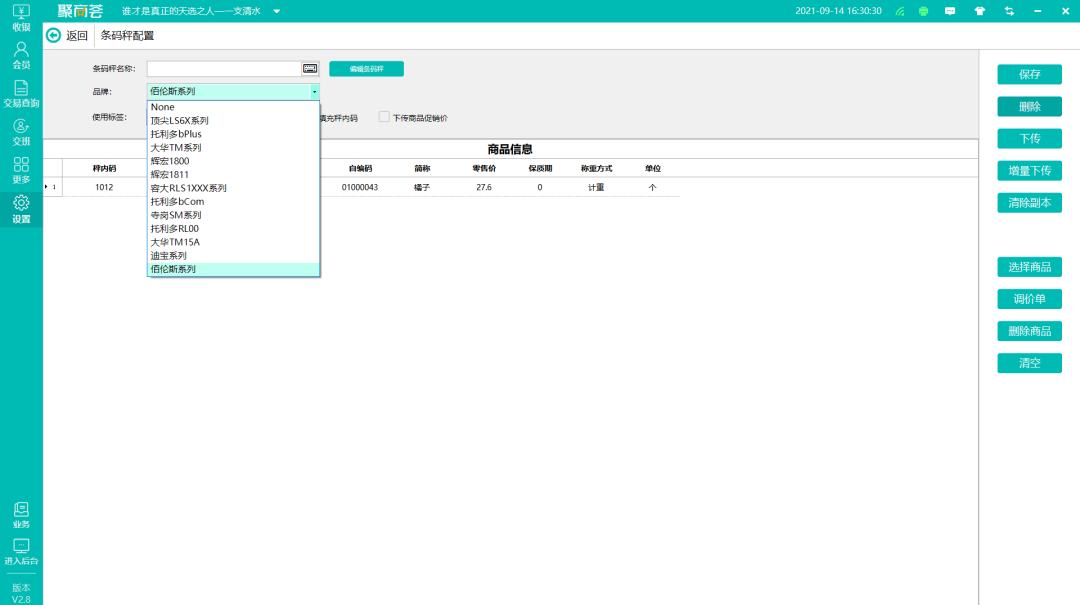This screenshot has height=605, width=1080.
Task: Expand the cashier name dropdown in title bar
Action: pyautogui.click(x=277, y=12)
